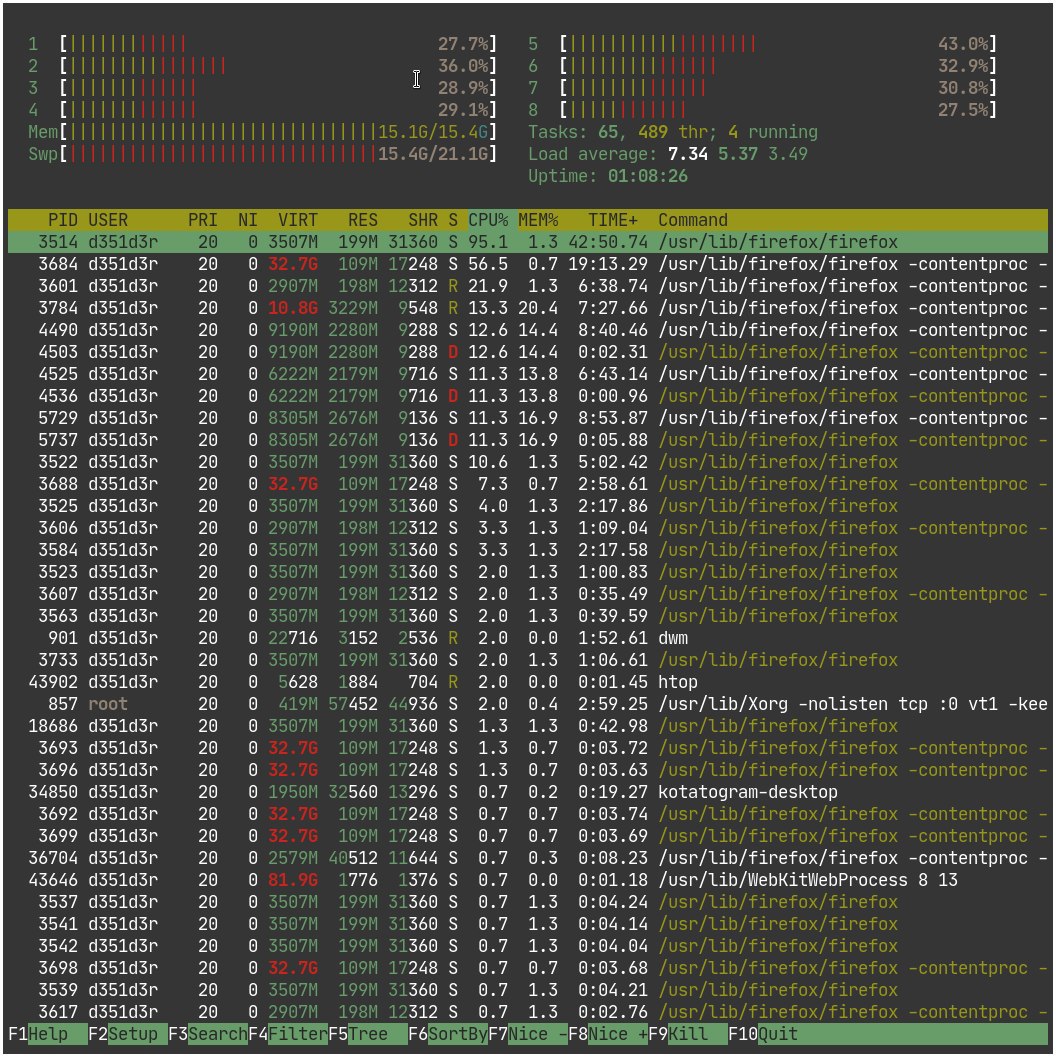Click the CPU% column header
Viewport: 1056px width, 1057px height.
(488, 220)
